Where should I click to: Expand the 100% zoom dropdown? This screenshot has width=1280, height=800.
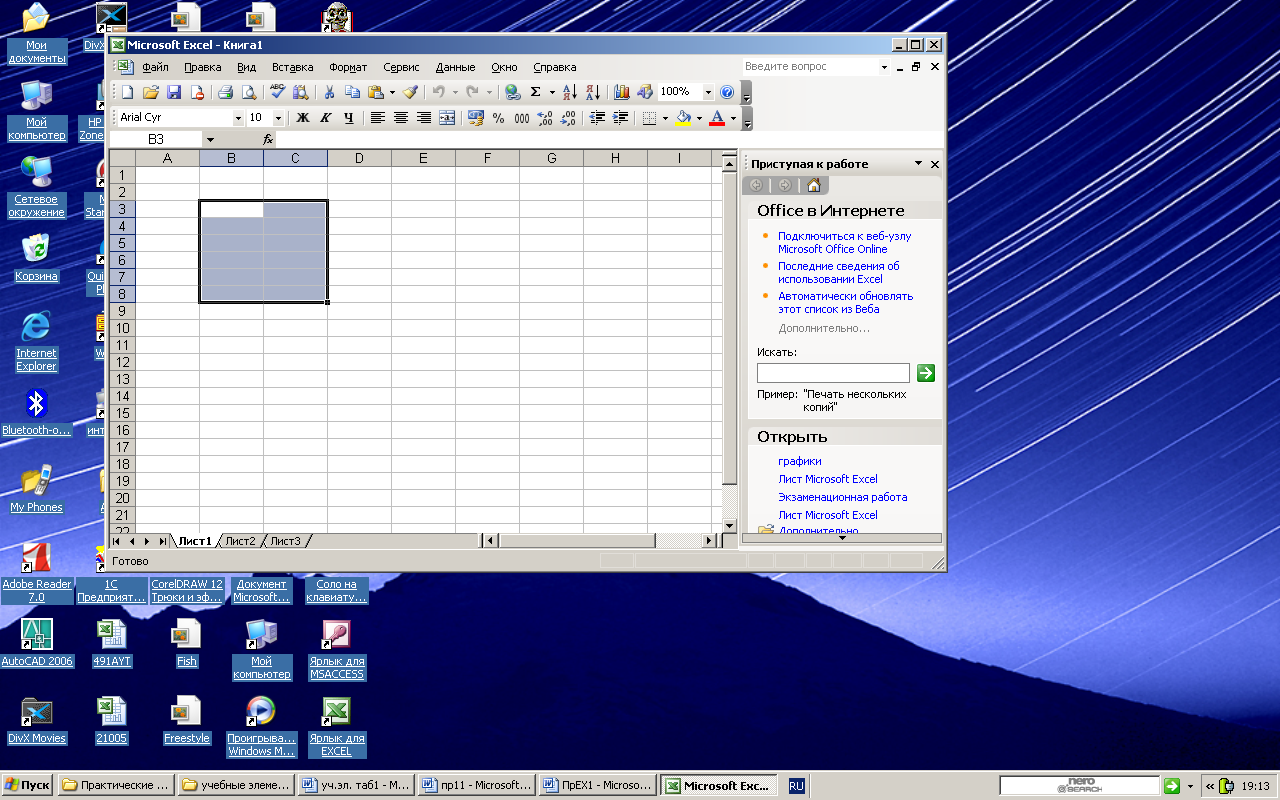[708, 92]
